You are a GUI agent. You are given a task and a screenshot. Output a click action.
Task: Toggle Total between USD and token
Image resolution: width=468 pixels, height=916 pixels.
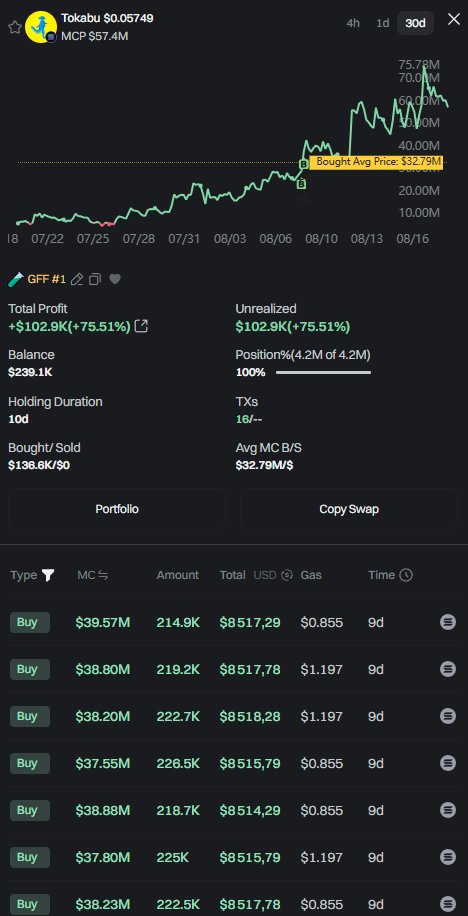(x=286, y=575)
